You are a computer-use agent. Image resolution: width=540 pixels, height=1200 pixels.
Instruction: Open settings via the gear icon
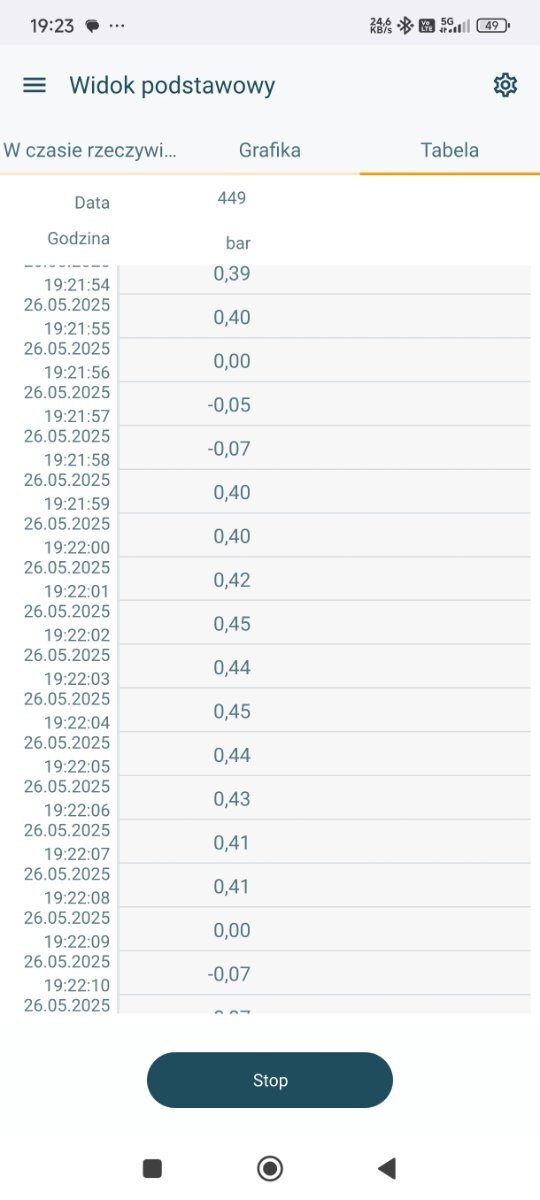click(x=505, y=85)
